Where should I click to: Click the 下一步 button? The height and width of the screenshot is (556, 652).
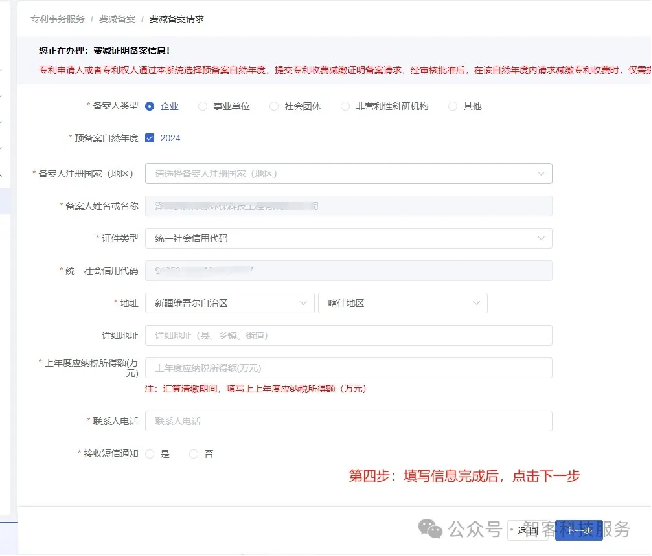pyautogui.click(x=579, y=530)
